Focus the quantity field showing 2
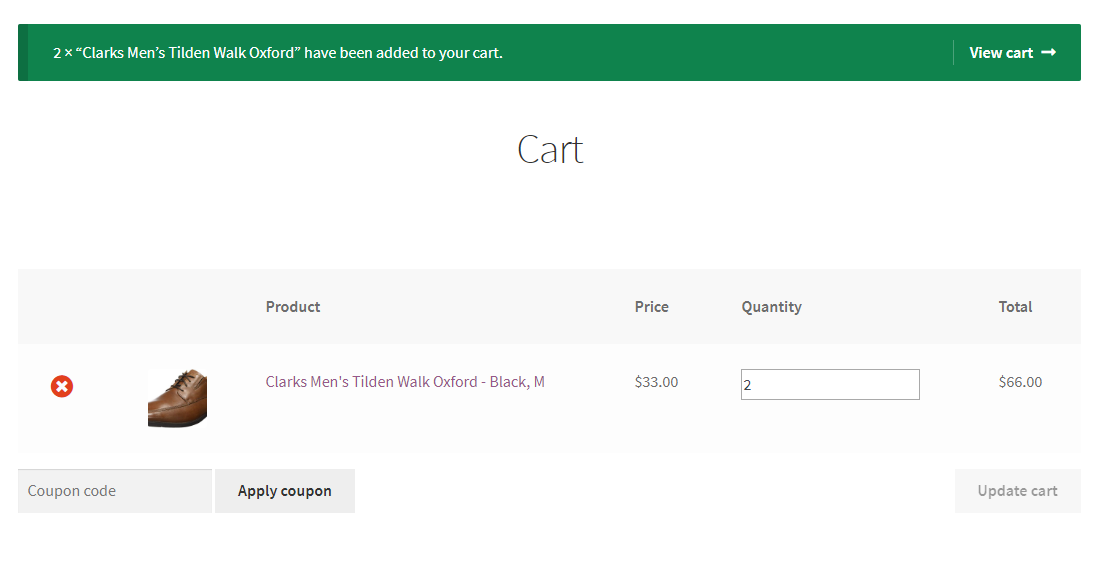Viewport: 1097px width, 563px height. [829, 385]
